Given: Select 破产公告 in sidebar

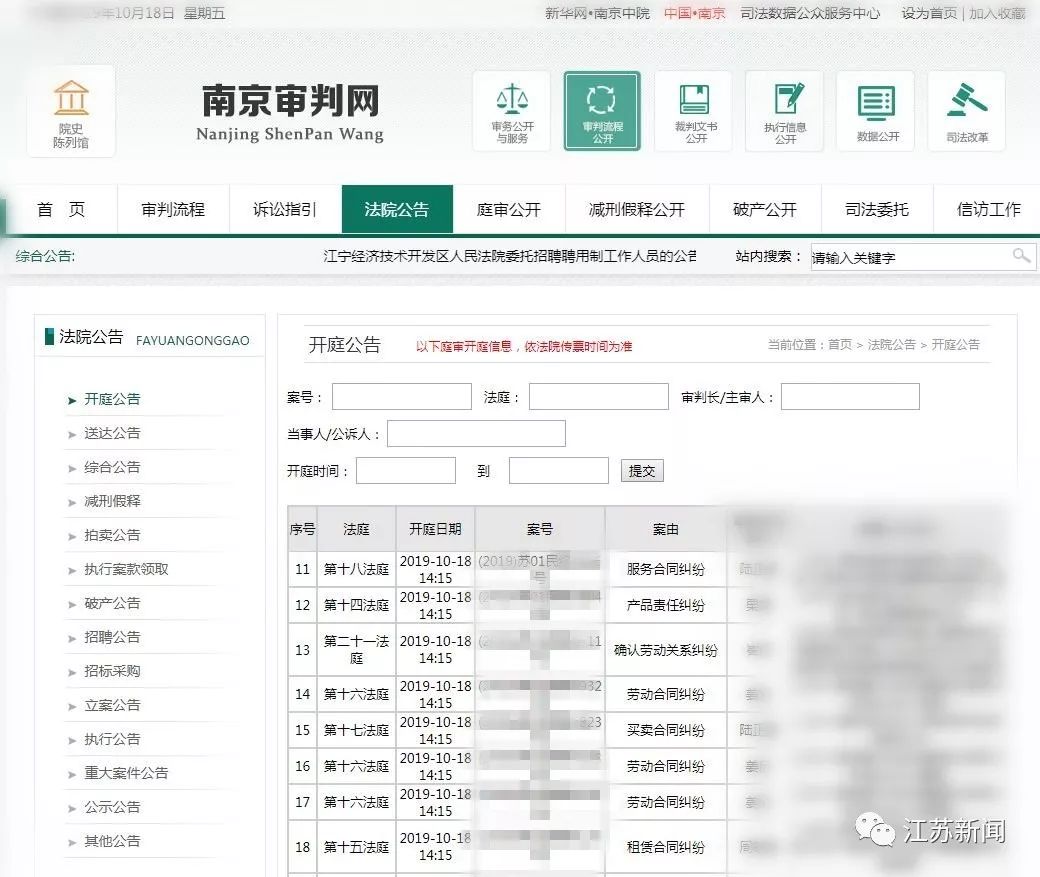Looking at the screenshot, I should click(x=112, y=603).
